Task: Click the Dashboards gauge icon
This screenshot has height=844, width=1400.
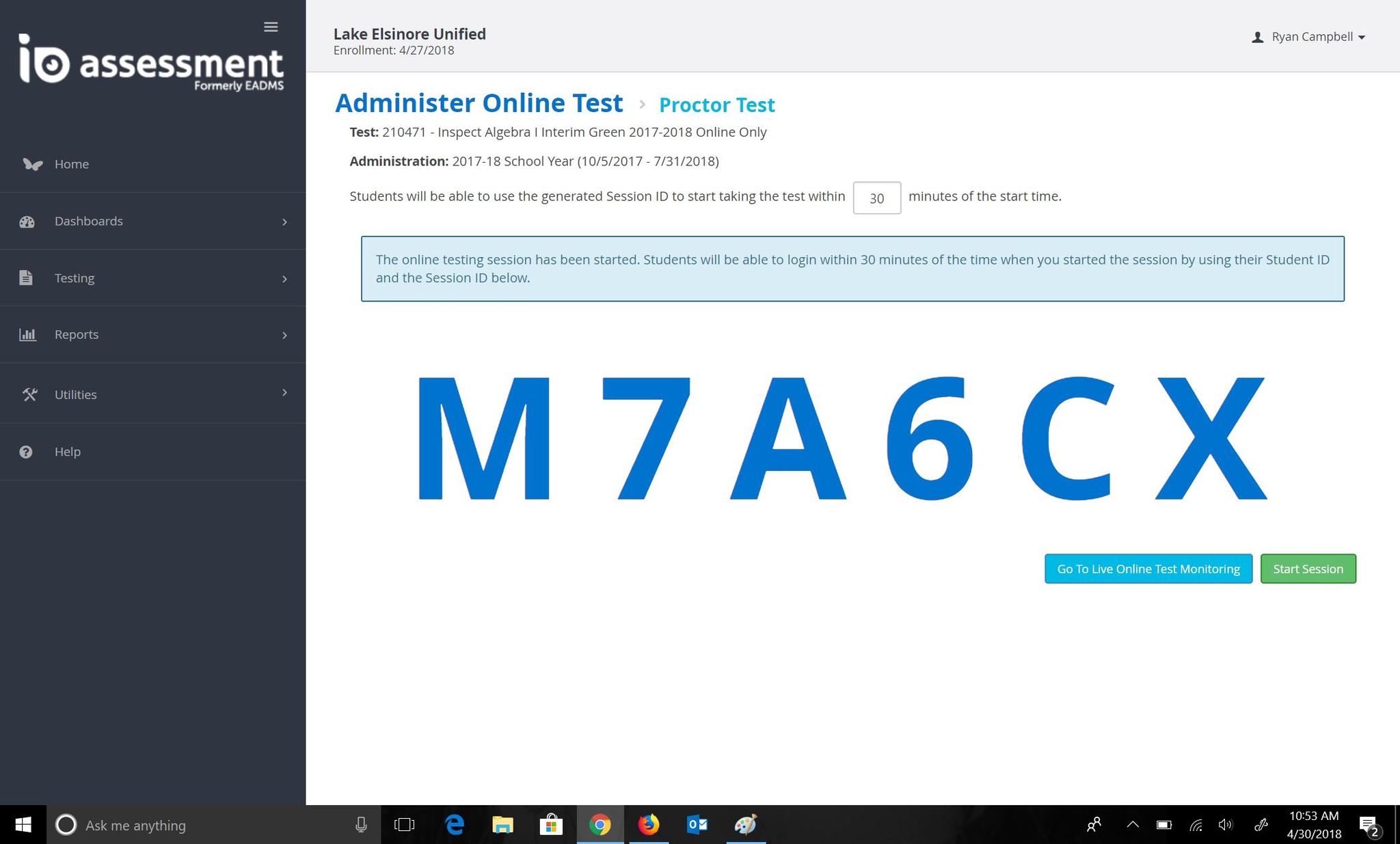Action: (27, 221)
